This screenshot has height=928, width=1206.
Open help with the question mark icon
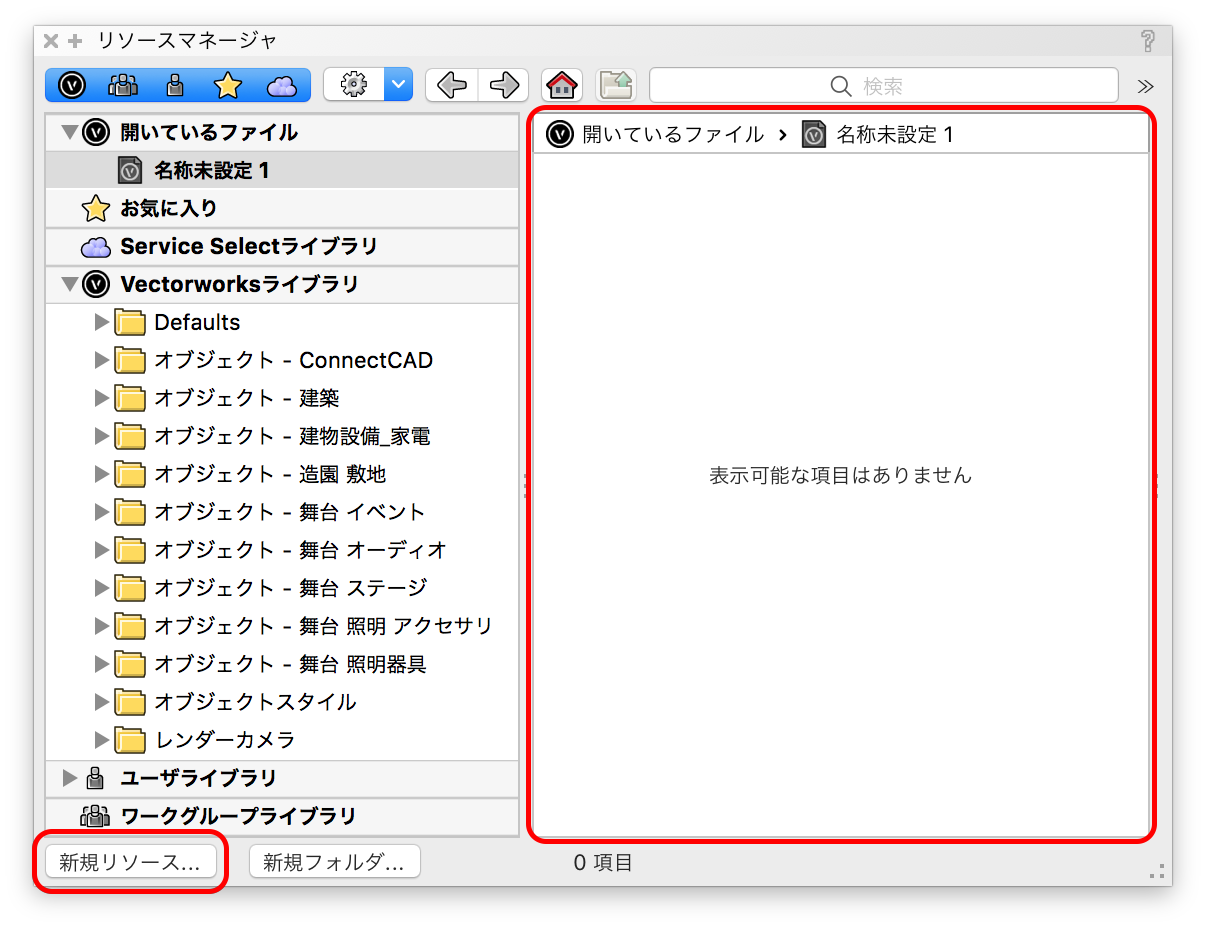pyautogui.click(x=1148, y=41)
